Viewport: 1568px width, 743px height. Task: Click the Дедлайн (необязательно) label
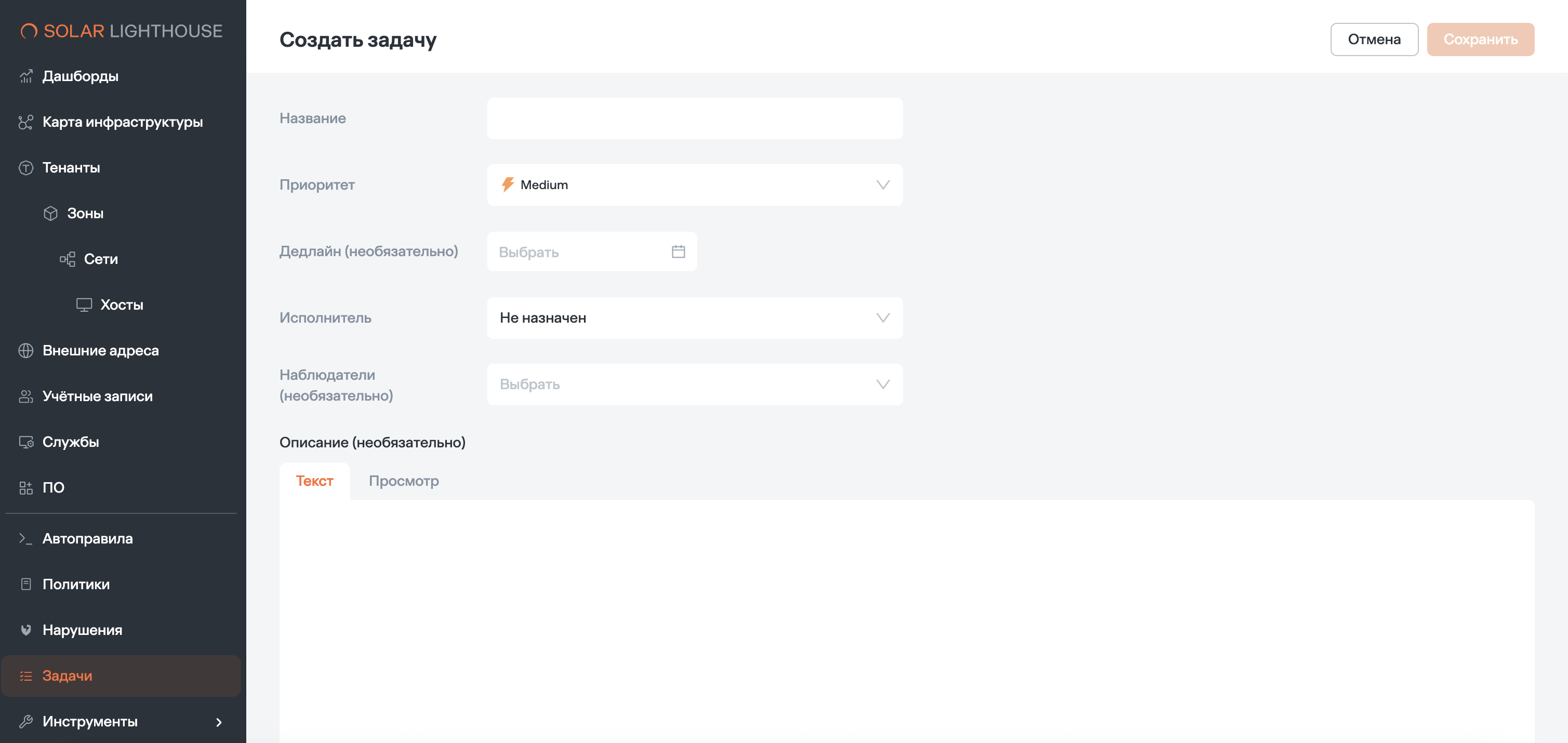click(368, 251)
